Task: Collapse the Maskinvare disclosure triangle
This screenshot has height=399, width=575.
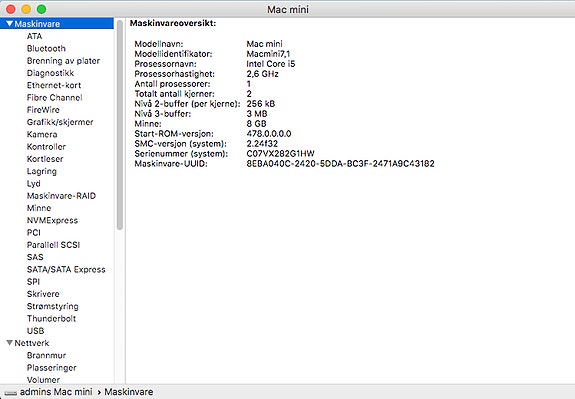Action: point(10,24)
